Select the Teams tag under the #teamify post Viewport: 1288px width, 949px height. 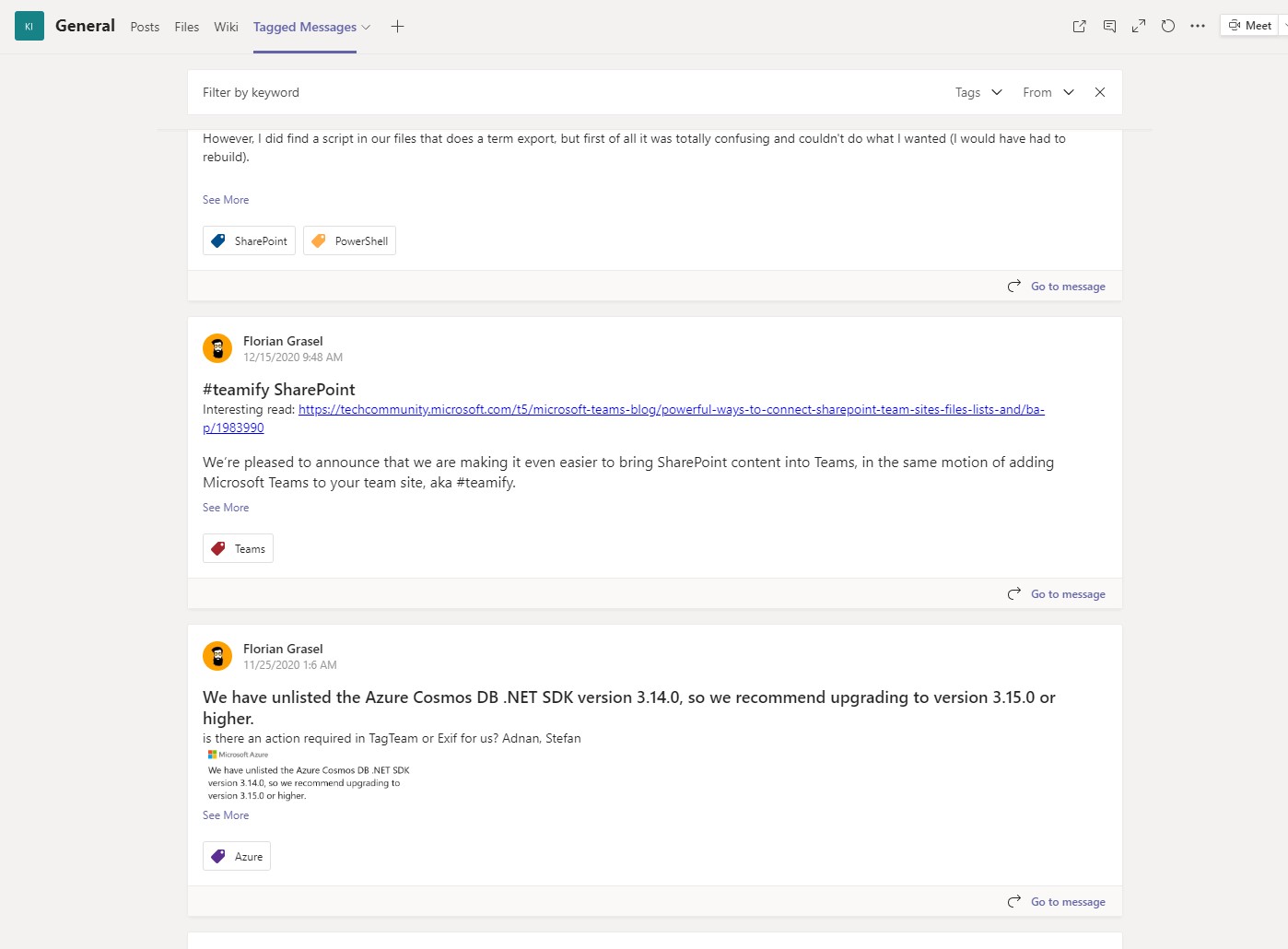tap(238, 547)
